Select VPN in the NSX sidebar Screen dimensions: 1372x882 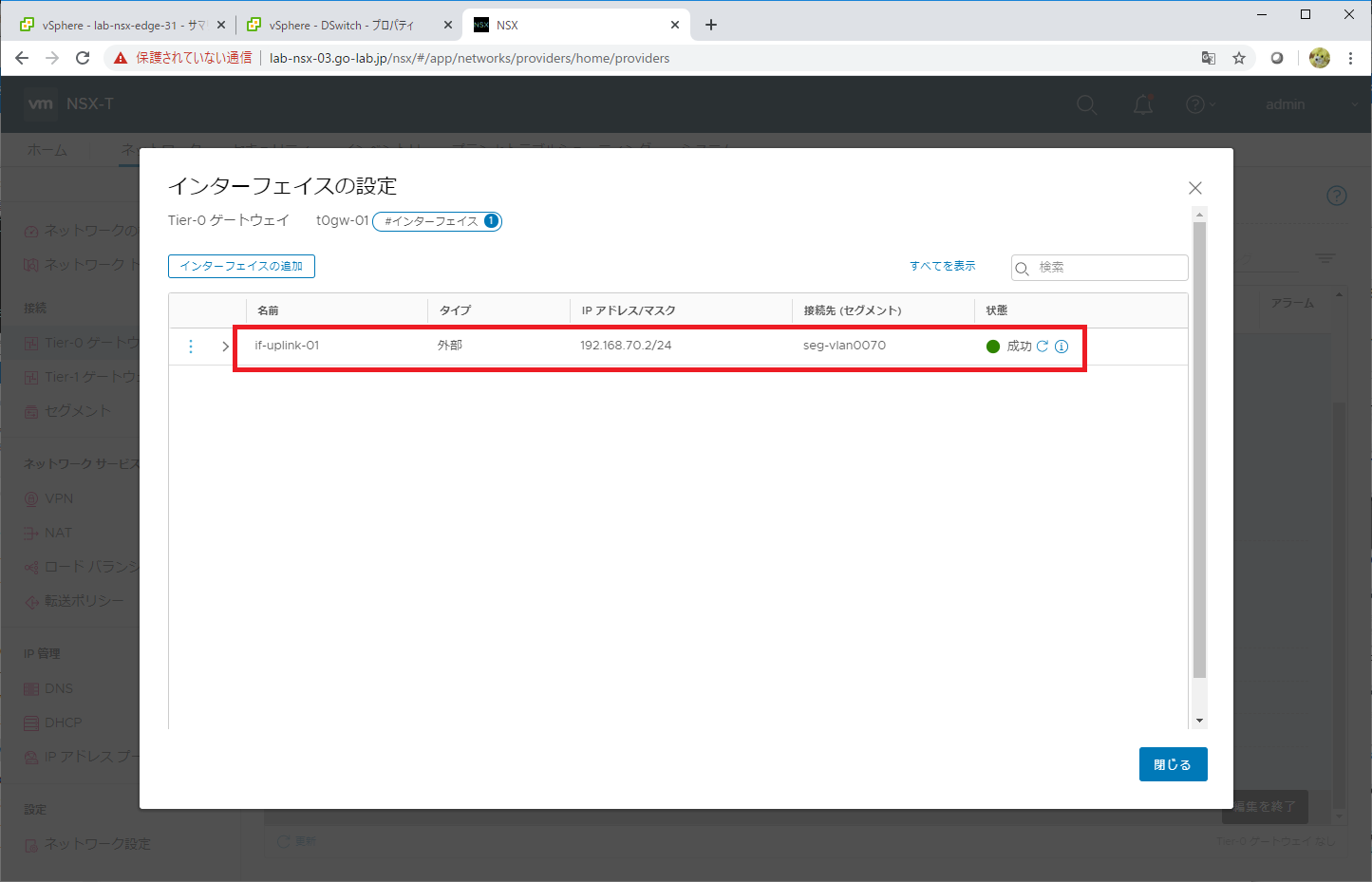click(58, 498)
